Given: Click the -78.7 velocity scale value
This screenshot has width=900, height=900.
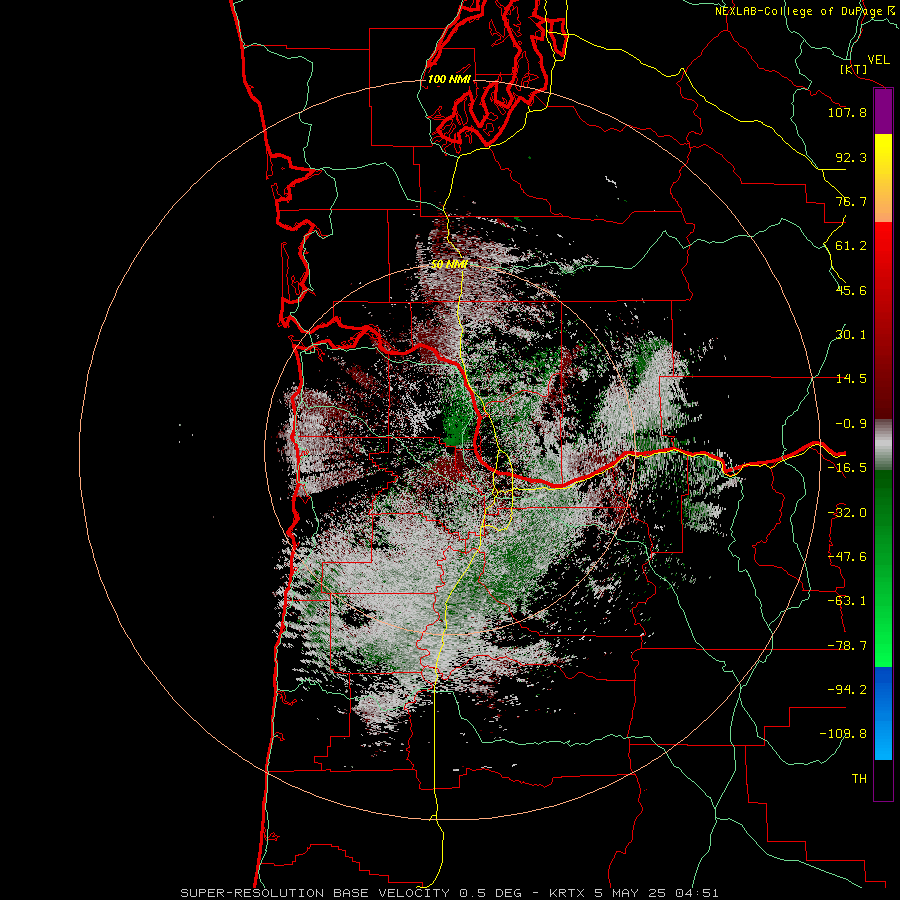Looking at the screenshot, I should (847, 646).
